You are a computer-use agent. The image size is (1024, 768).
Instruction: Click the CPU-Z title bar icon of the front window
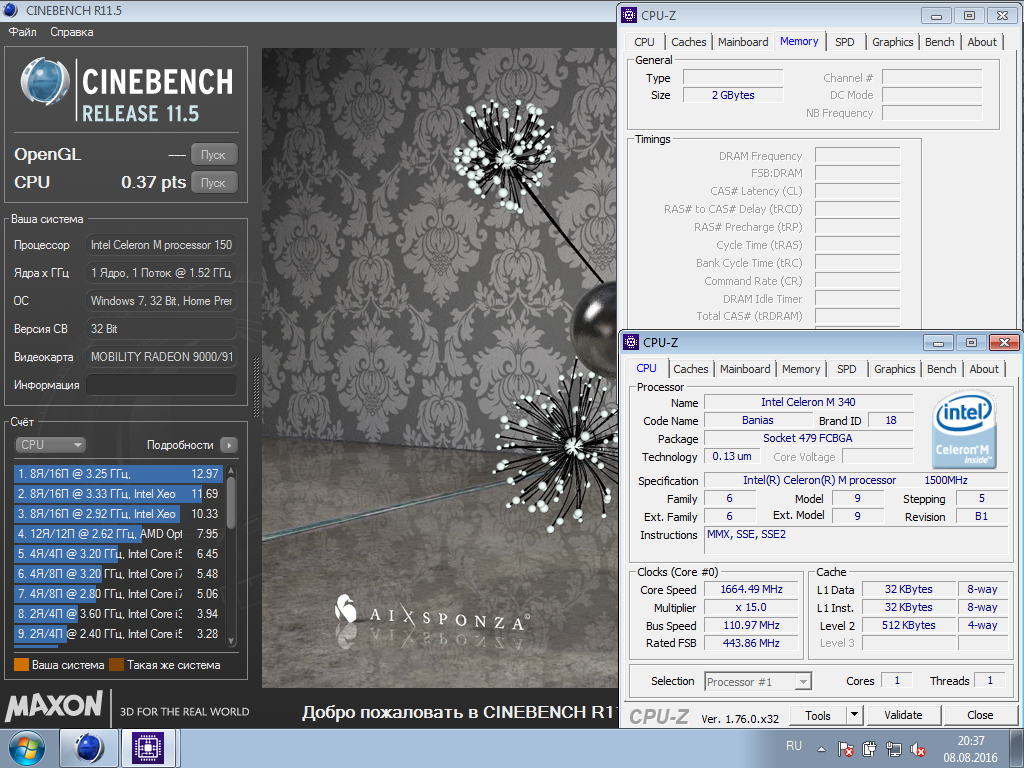(631, 342)
